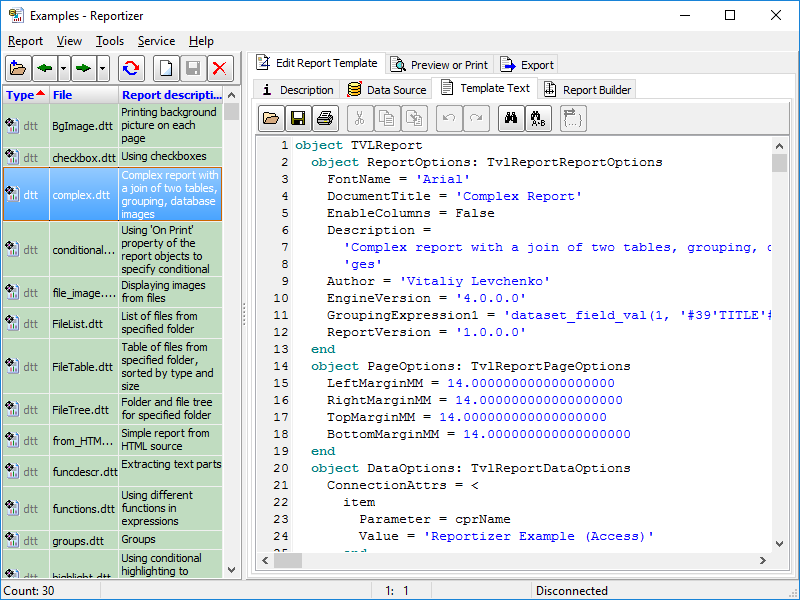
Task: Click the dtt icon beside FileTree.dtt
Action: (x=12, y=409)
